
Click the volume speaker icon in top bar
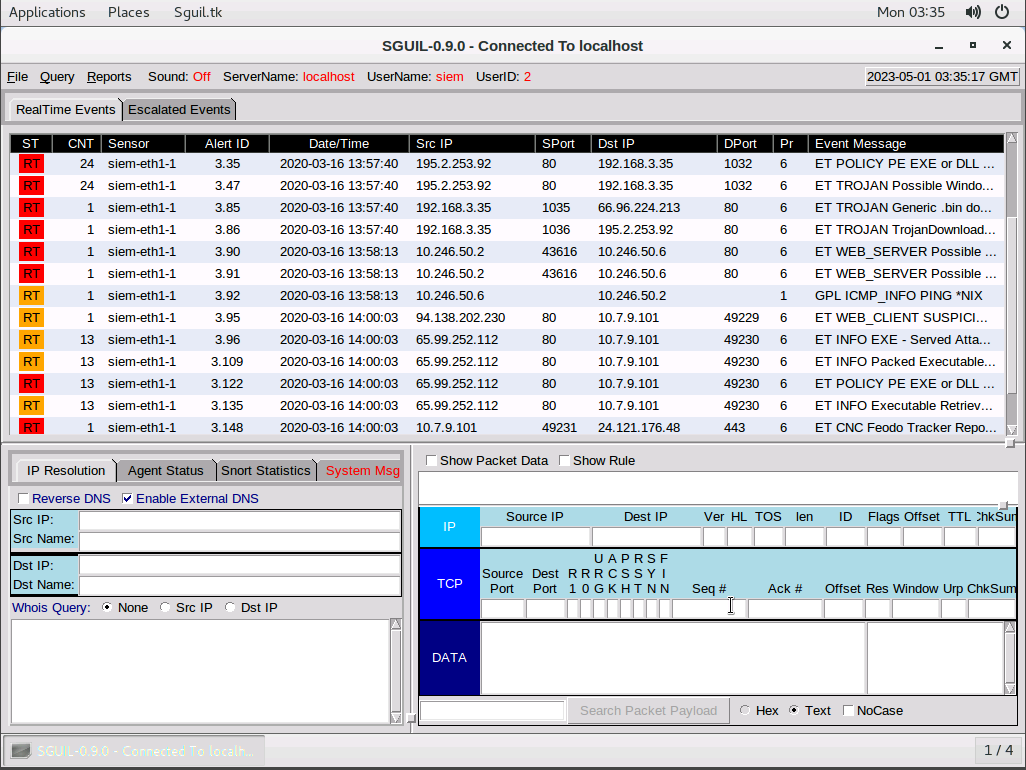click(973, 12)
